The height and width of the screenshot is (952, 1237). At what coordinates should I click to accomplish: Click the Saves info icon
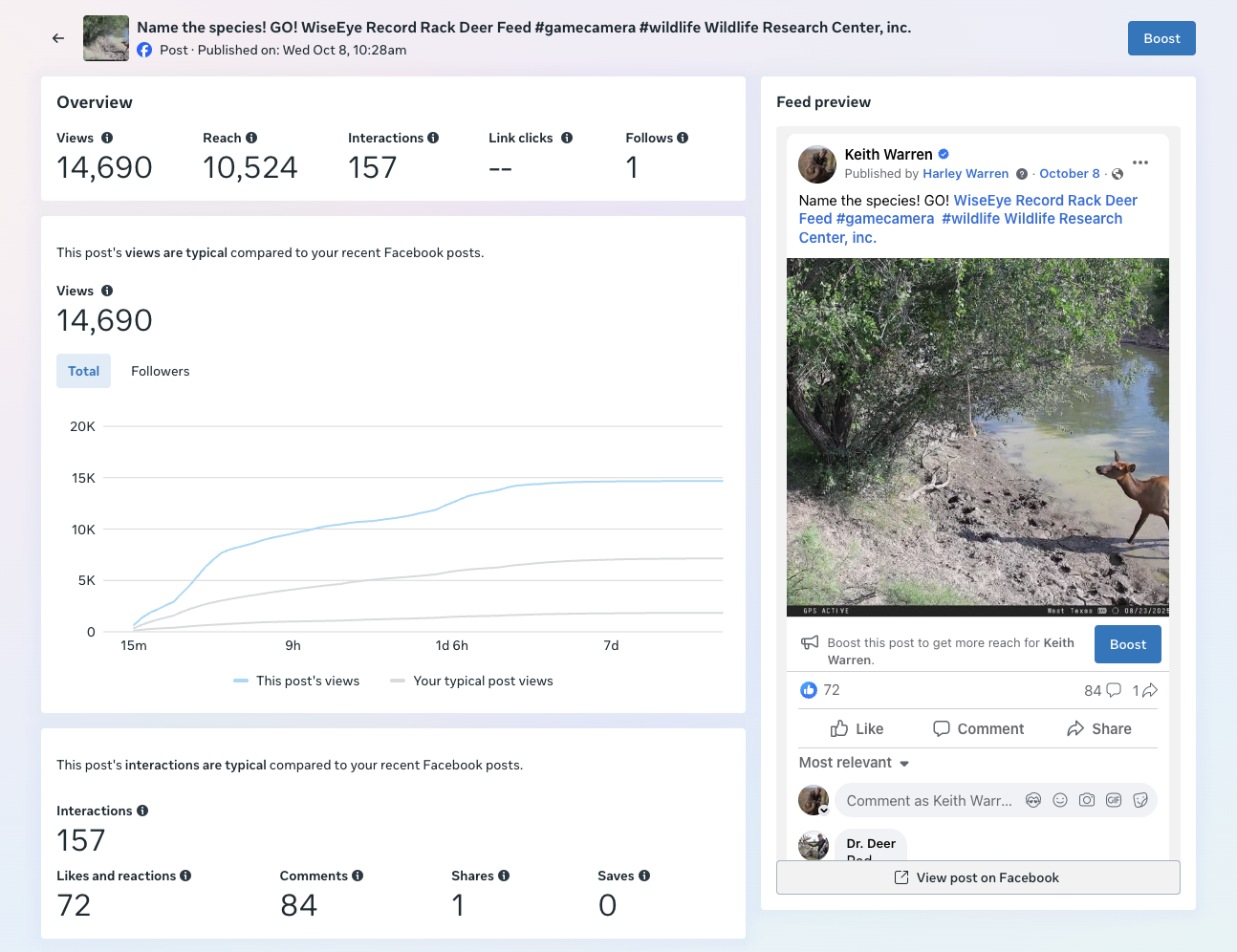pyautogui.click(x=644, y=876)
